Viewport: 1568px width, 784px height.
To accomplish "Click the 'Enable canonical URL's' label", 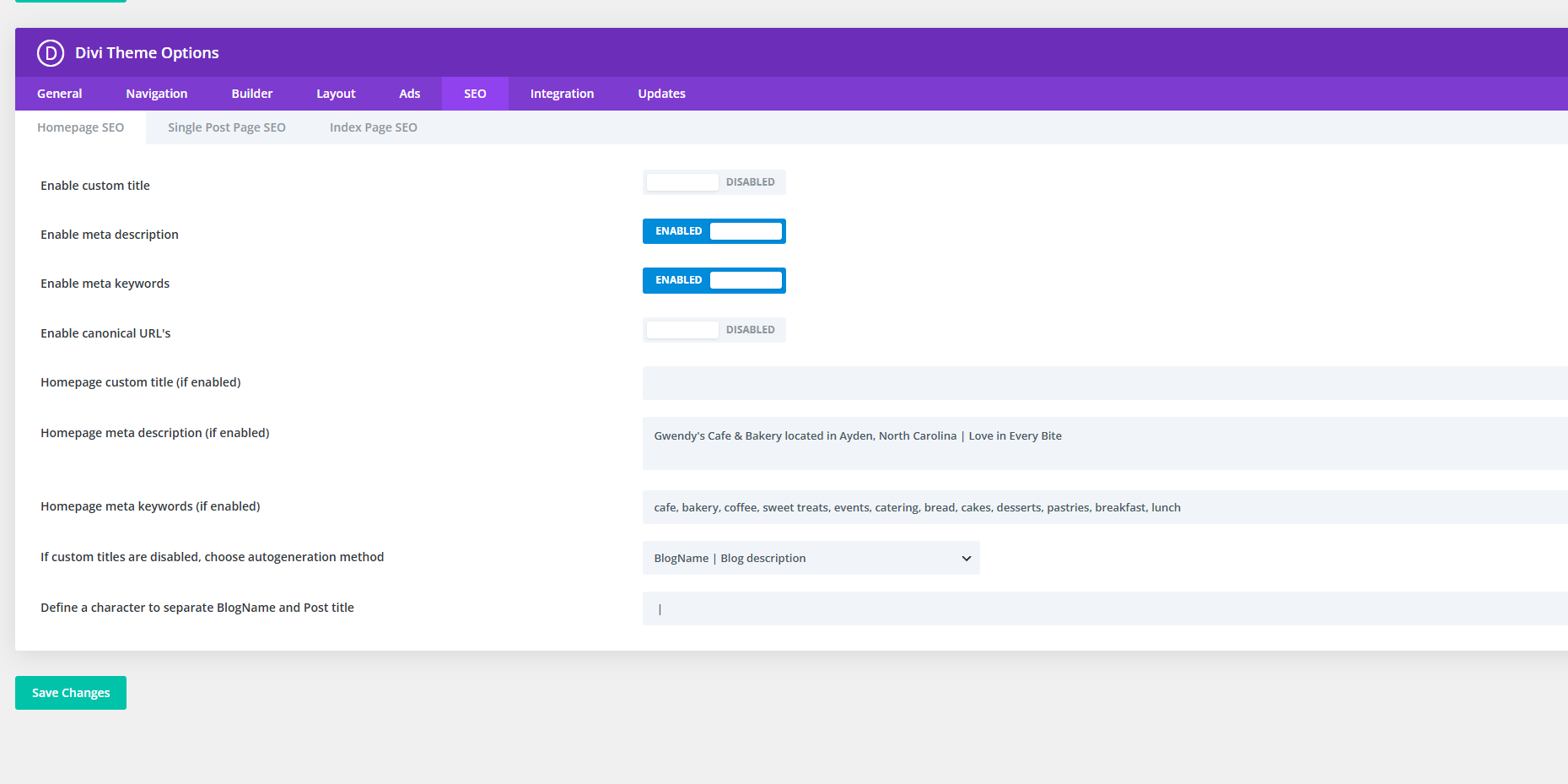I will point(105,333).
